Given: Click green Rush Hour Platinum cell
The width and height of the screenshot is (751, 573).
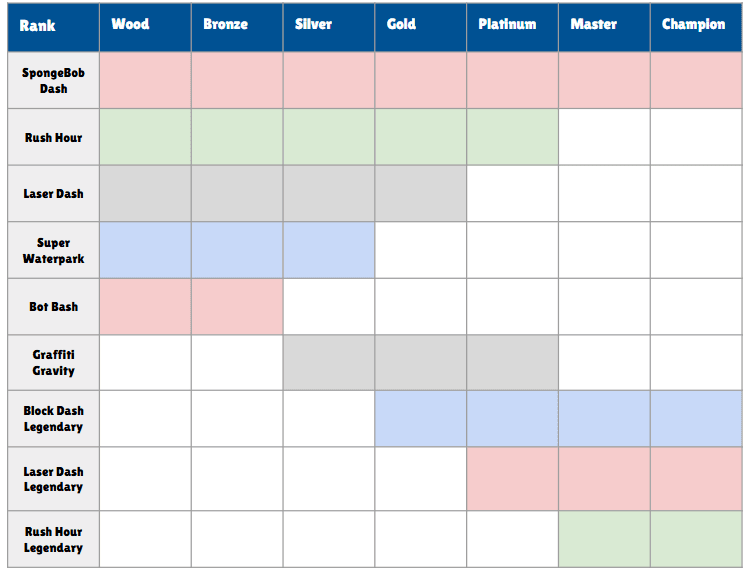Looking at the screenshot, I should pyautogui.click(x=512, y=137).
